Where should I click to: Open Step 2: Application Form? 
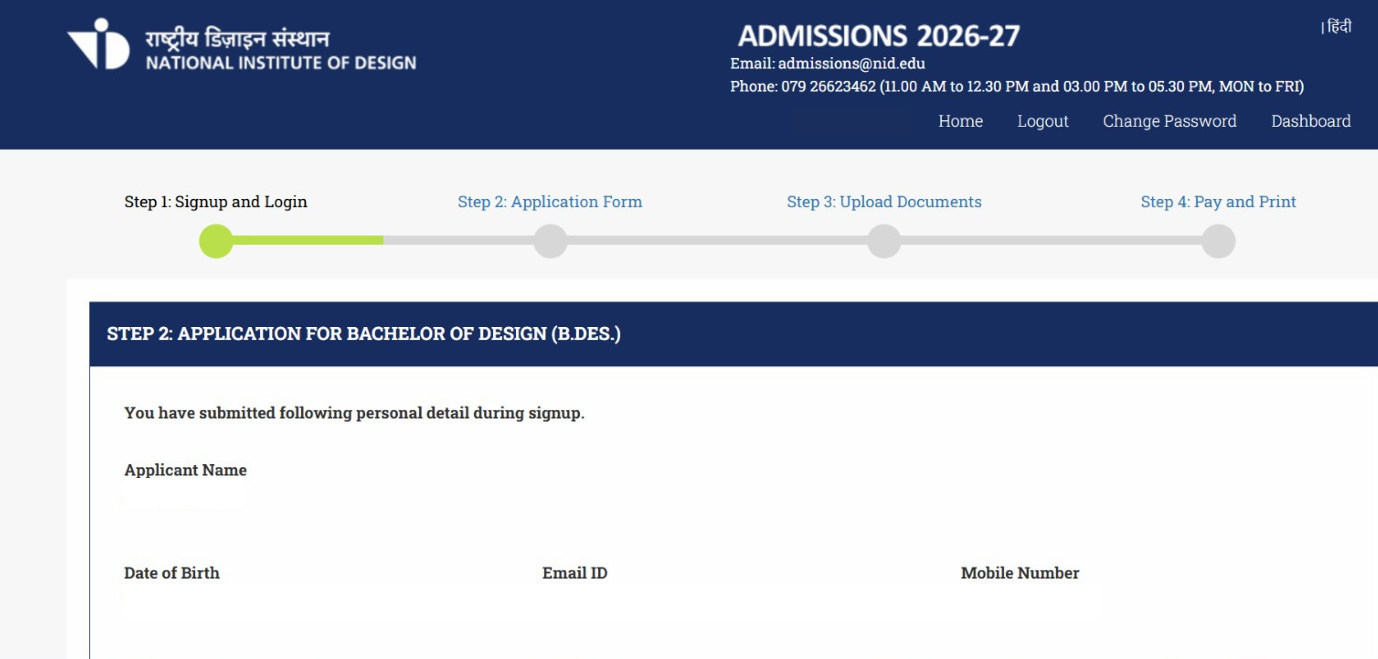pyautogui.click(x=549, y=202)
